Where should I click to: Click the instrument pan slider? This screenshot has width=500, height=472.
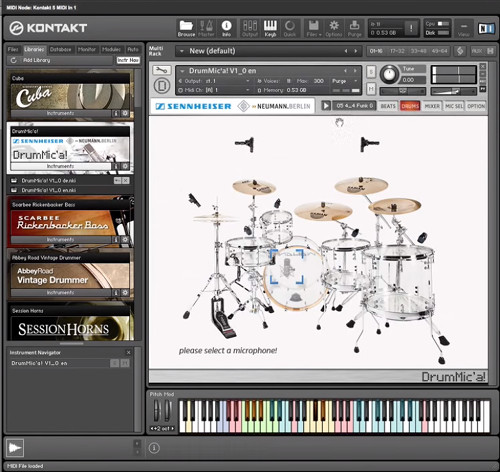403,91
